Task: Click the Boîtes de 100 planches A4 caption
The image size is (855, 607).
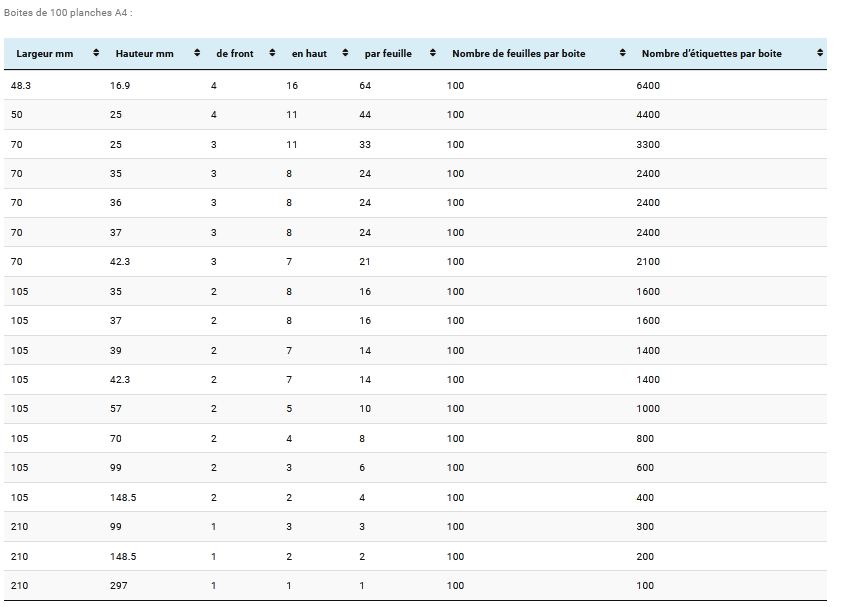Action: (x=68, y=13)
